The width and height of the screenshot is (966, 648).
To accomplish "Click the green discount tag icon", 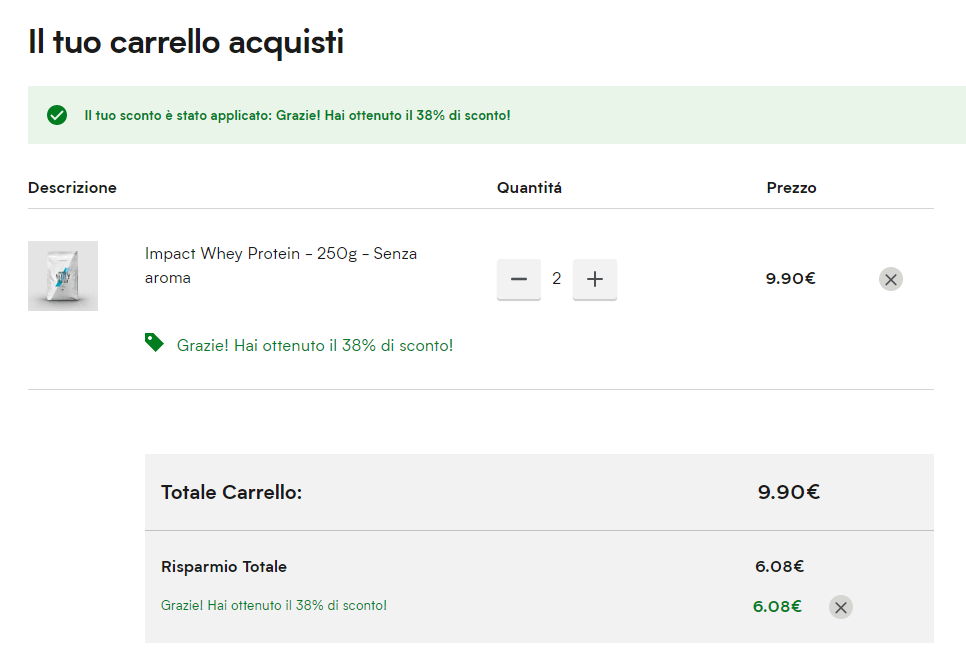I will [154, 343].
